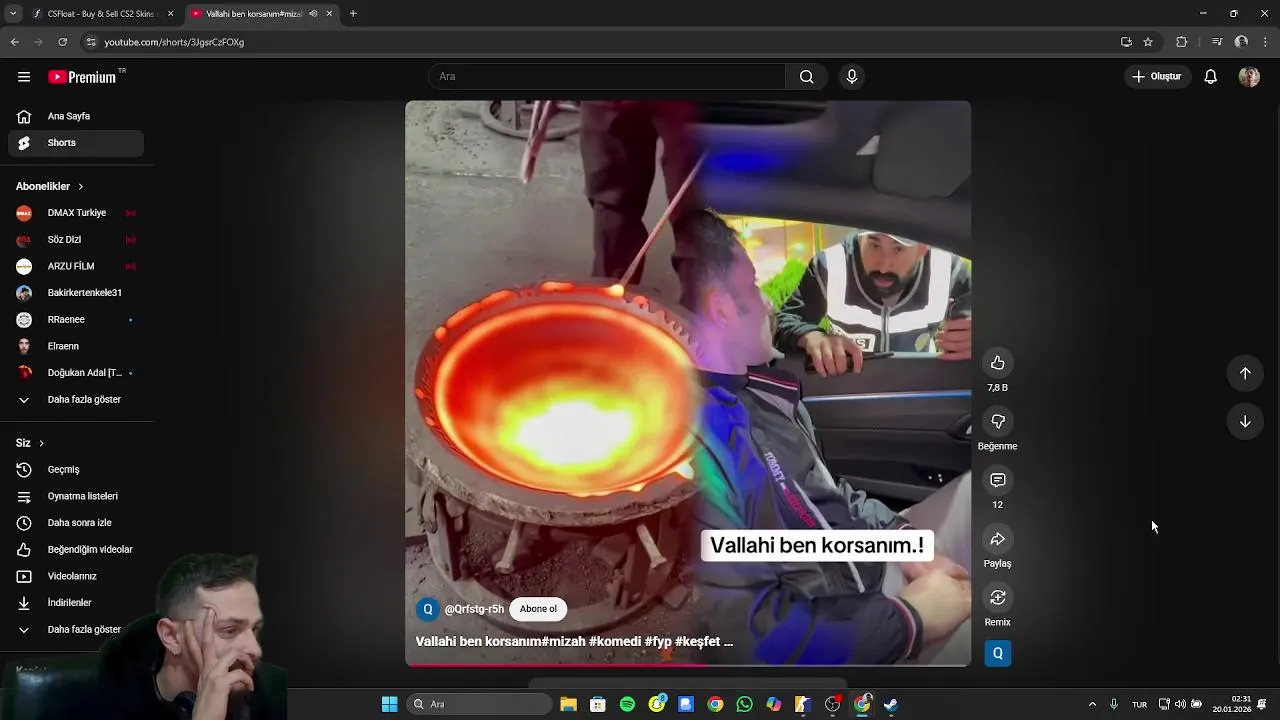Open the Windows Start menu

pyautogui.click(x=389, y=704)
